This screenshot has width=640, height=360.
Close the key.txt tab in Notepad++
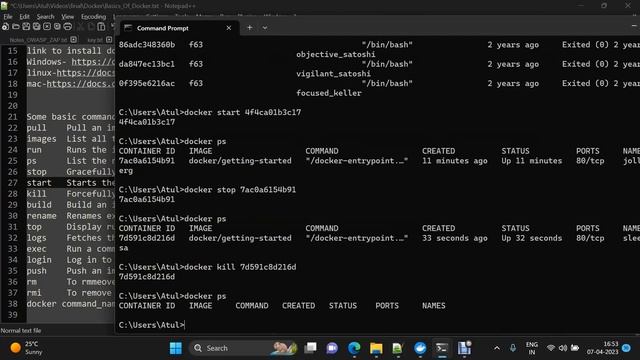pyautogui.click(x=109, y=40)
